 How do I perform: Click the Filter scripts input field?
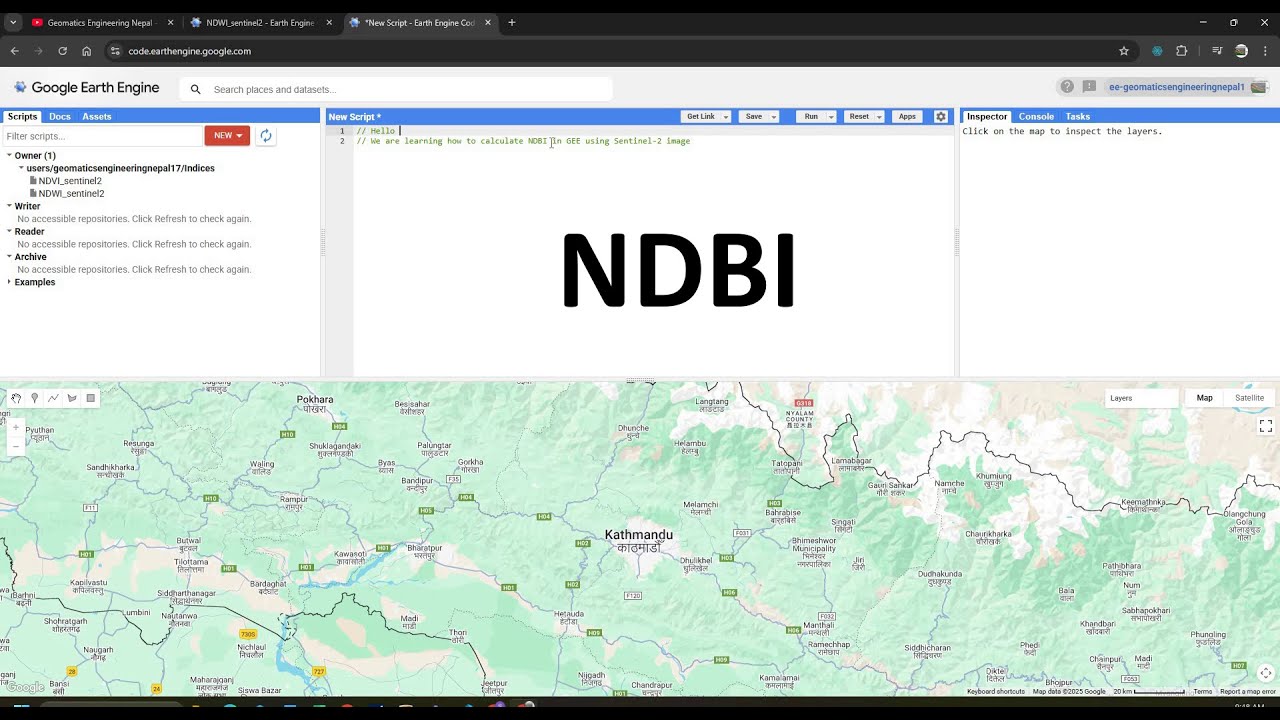tap(102, 136)
